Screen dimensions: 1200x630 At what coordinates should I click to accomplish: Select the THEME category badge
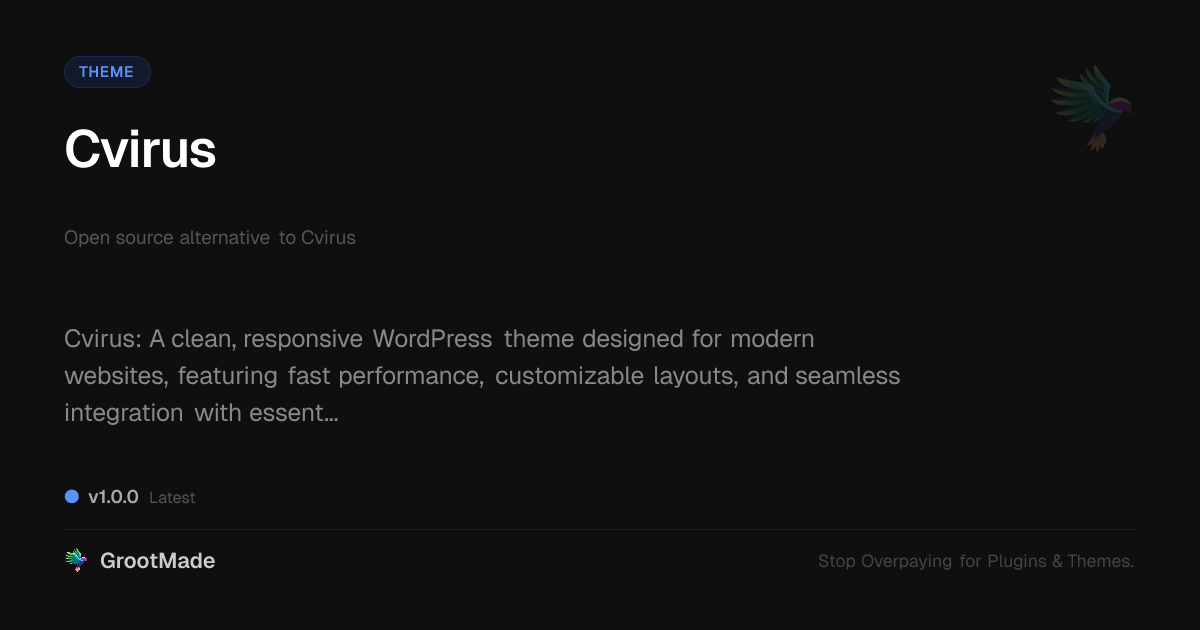[107, 72]
